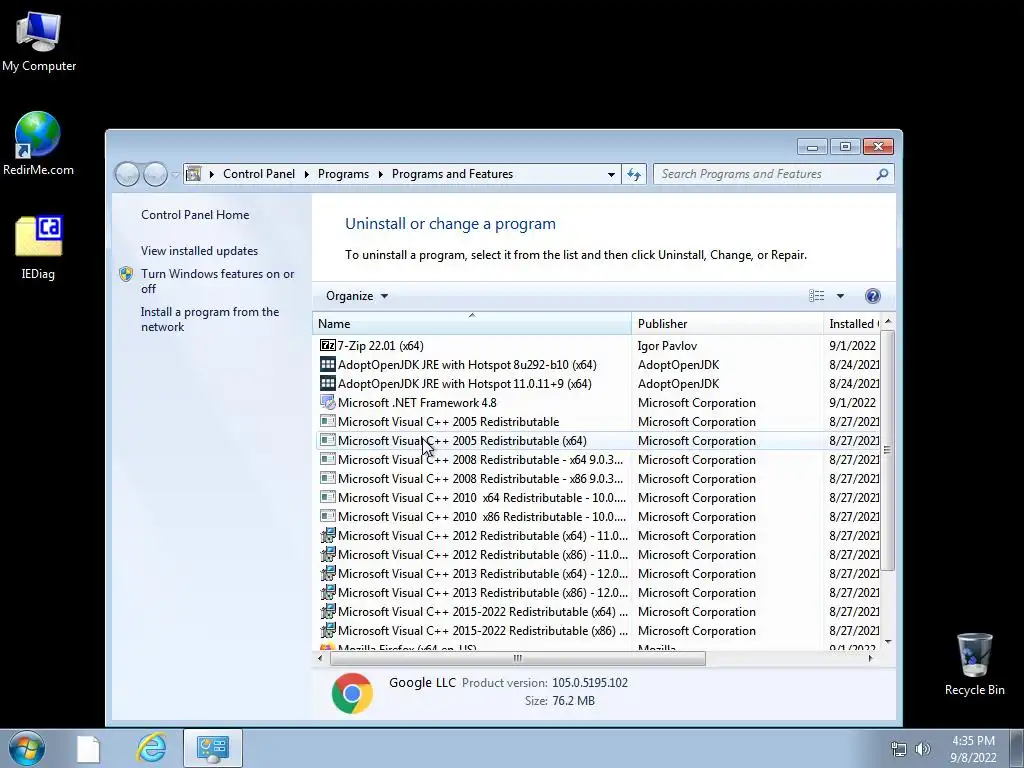Click the Forward navigation arrow button
Viewport: 1024px width, 768px height.
point(155,174)
